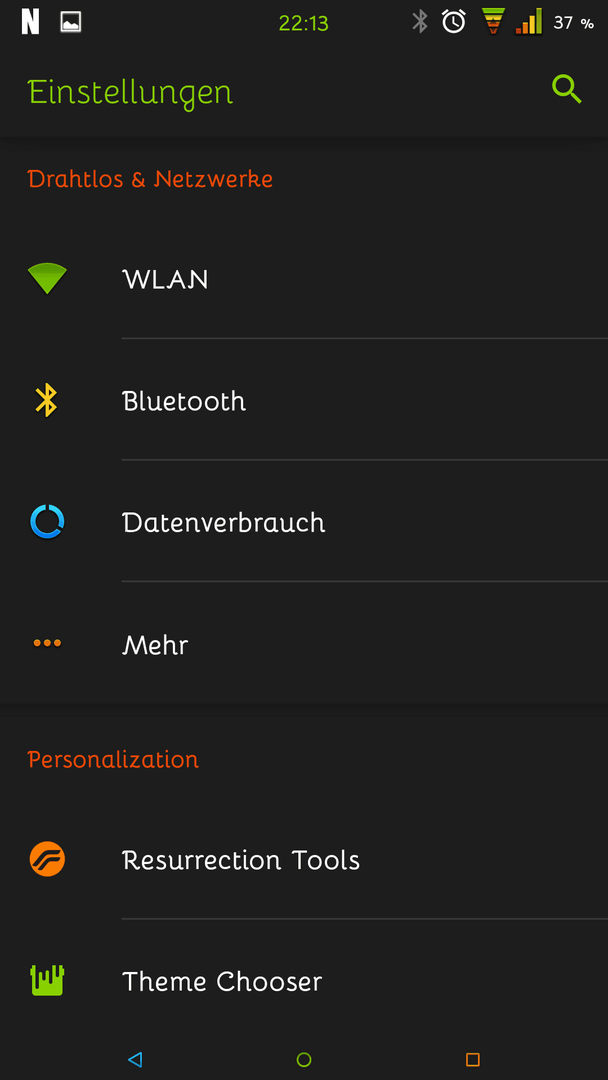The height and width of the screenshot is (1080, 608).
Task: Tap the green Theme Chooser icon
Action: [47, 980]
